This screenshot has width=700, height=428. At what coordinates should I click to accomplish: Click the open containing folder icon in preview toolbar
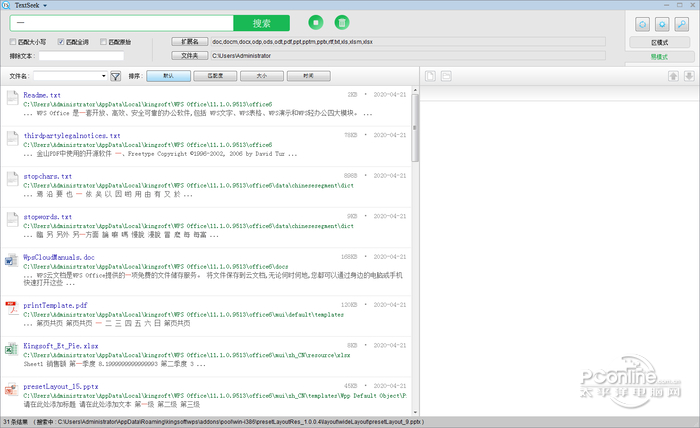446,76
